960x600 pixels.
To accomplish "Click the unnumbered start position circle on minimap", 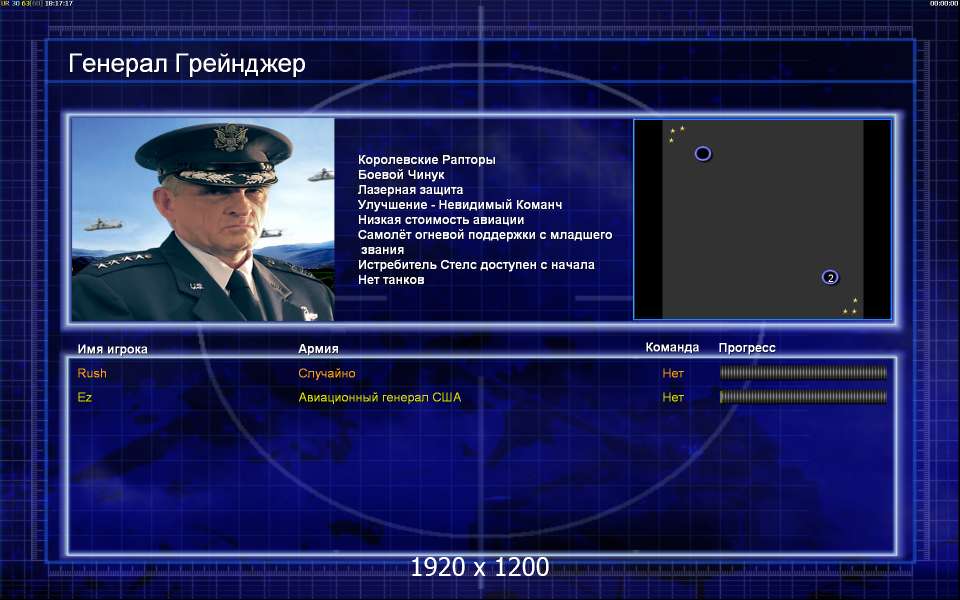I will coord(703,153).
